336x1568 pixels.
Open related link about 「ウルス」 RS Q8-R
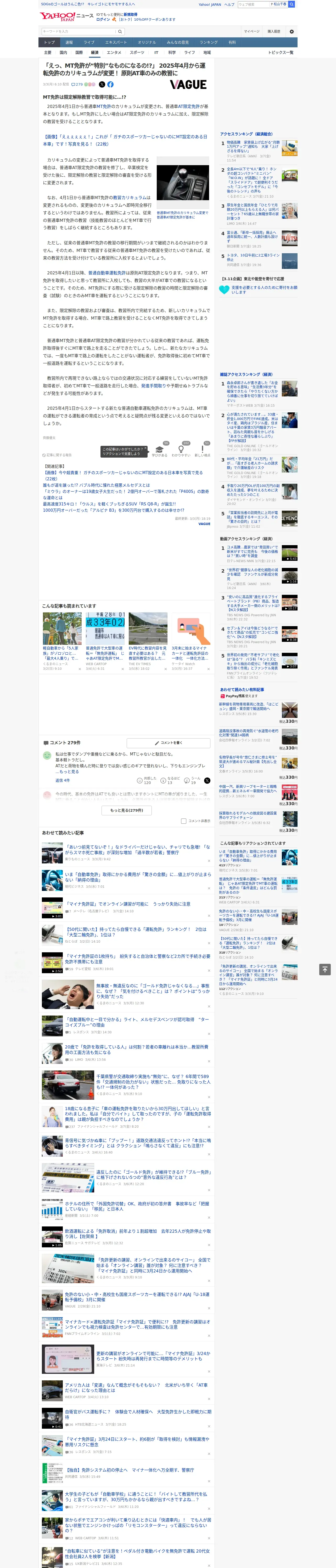[109, 504]
